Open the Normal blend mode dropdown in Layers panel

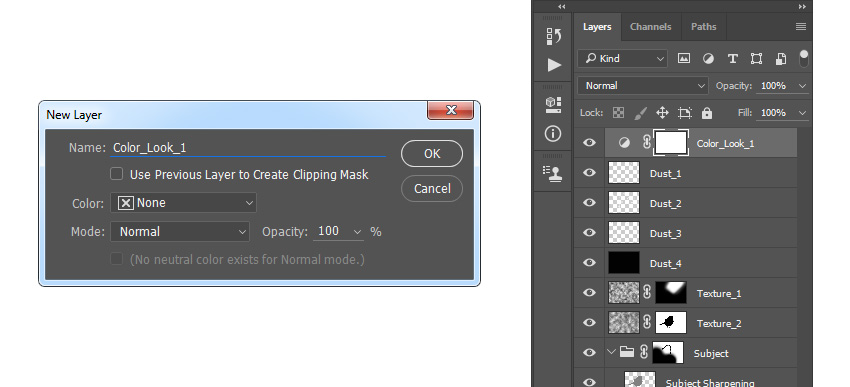pyautogui.click(x=643, y=86)
